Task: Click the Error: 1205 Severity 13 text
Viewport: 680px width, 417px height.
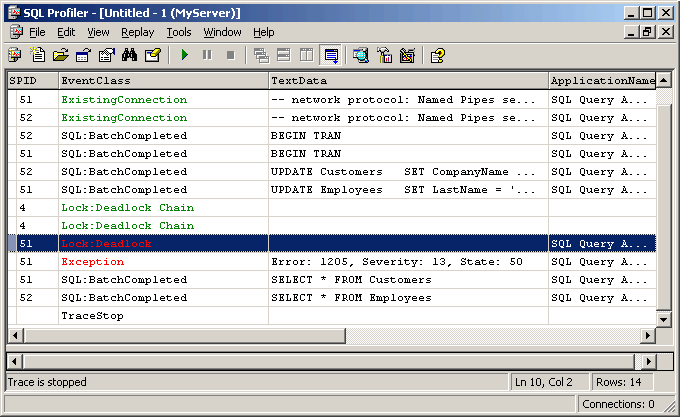Action: coord(397,262)
